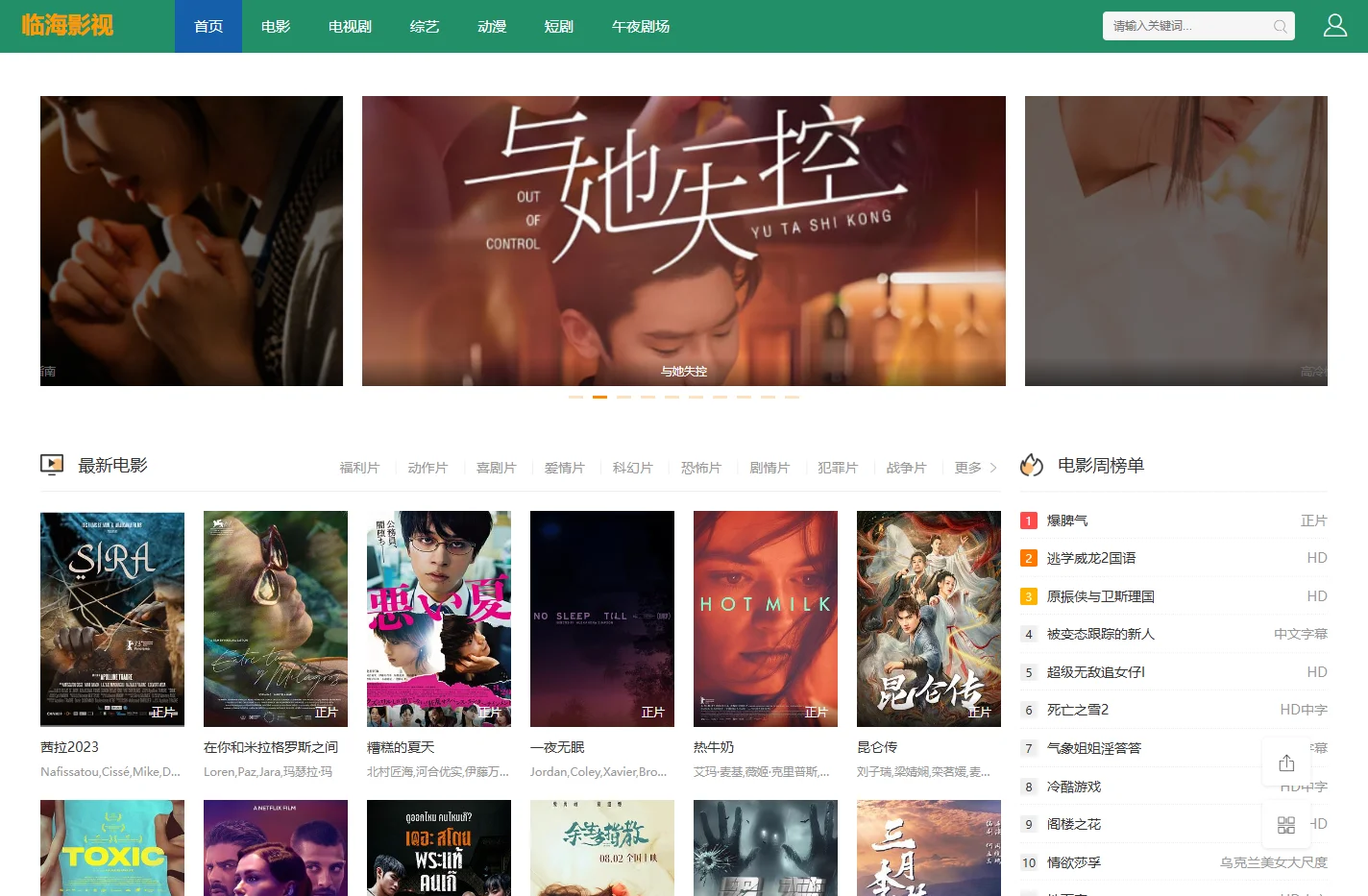1368x896 pixels.
Task: Click the first carousel indicator dash
Action: (575, 397)
